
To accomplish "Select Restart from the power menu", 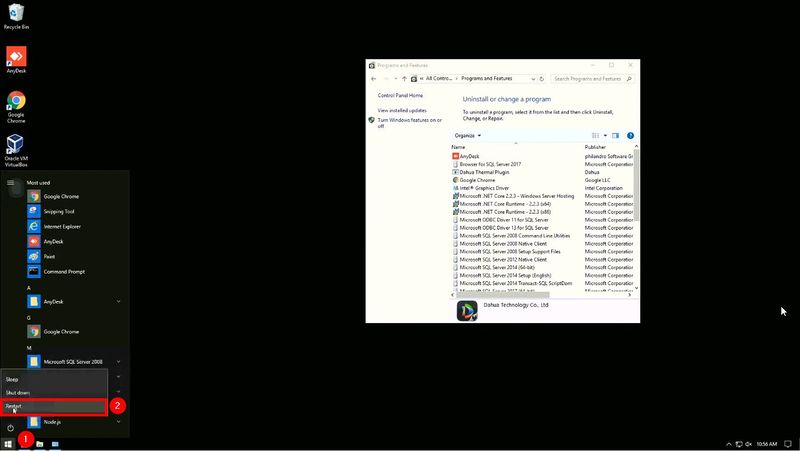I will [x=54, y=407].
